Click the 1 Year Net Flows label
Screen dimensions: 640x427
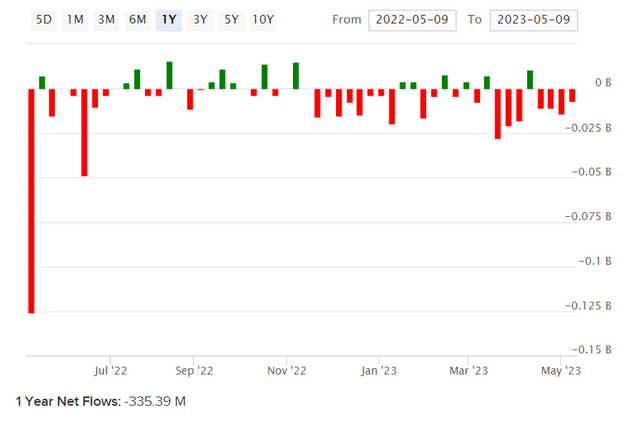click(69, 402)
